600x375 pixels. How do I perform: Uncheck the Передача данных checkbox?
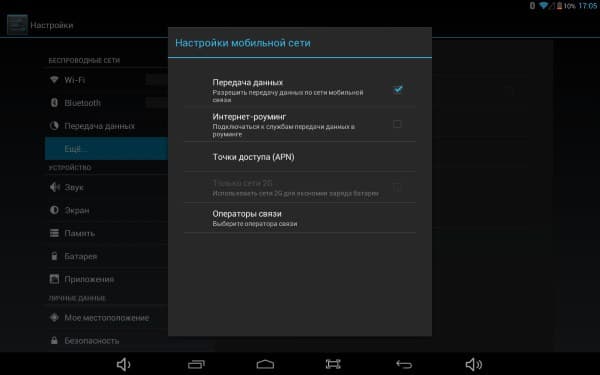(398, 90)
